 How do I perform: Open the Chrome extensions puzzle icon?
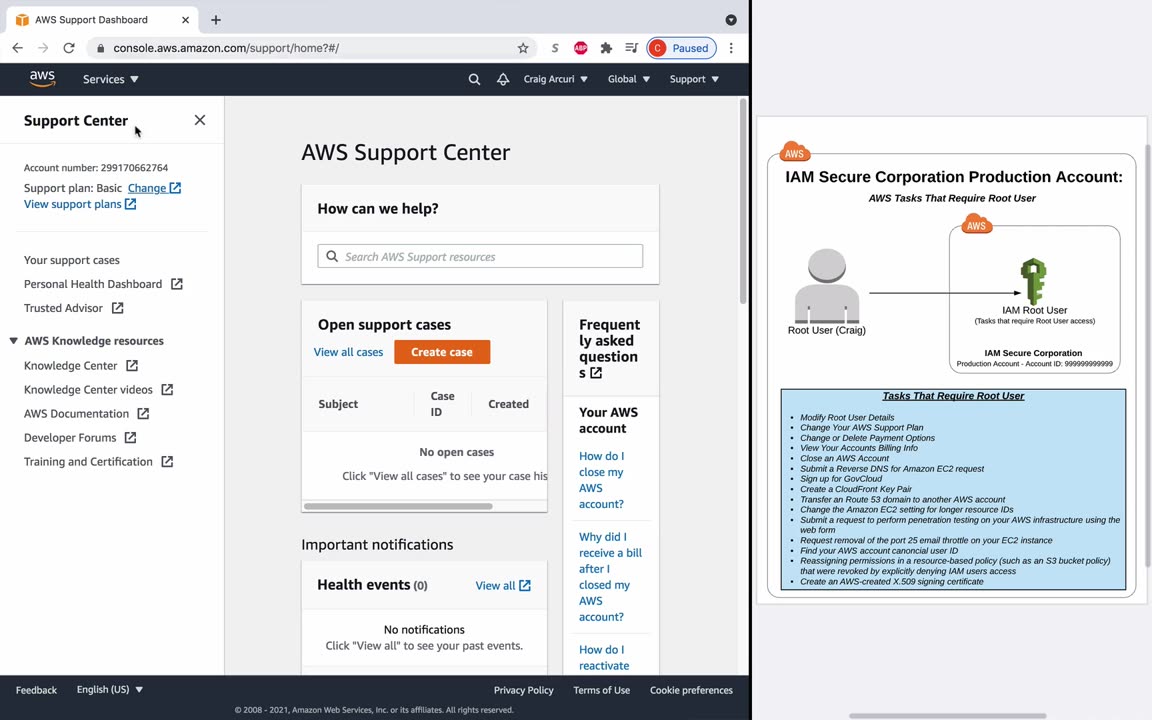(606, 48)
